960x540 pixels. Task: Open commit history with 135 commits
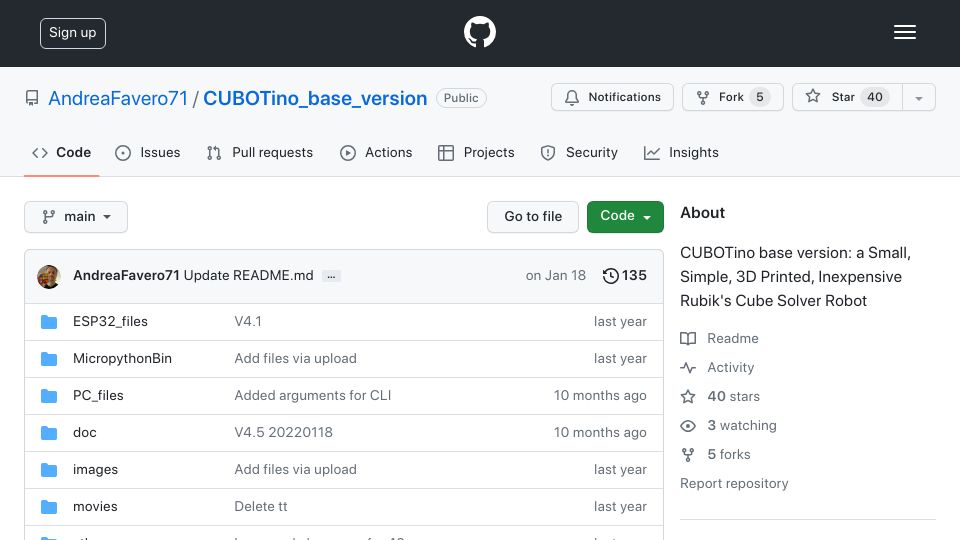click(x=624, y=276)
